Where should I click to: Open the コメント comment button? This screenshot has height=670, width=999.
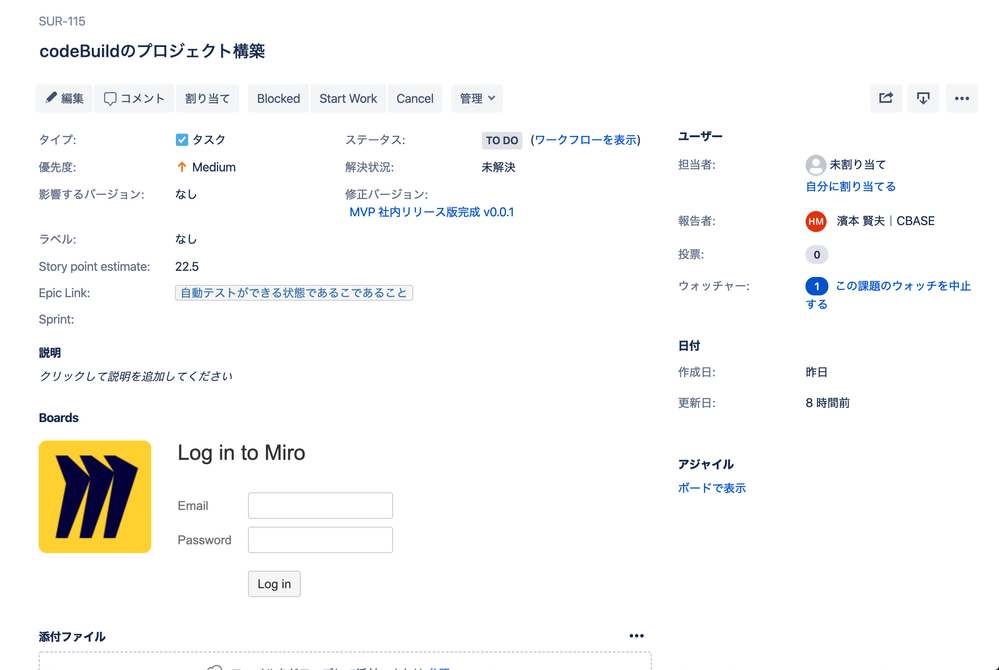[134, 99]
